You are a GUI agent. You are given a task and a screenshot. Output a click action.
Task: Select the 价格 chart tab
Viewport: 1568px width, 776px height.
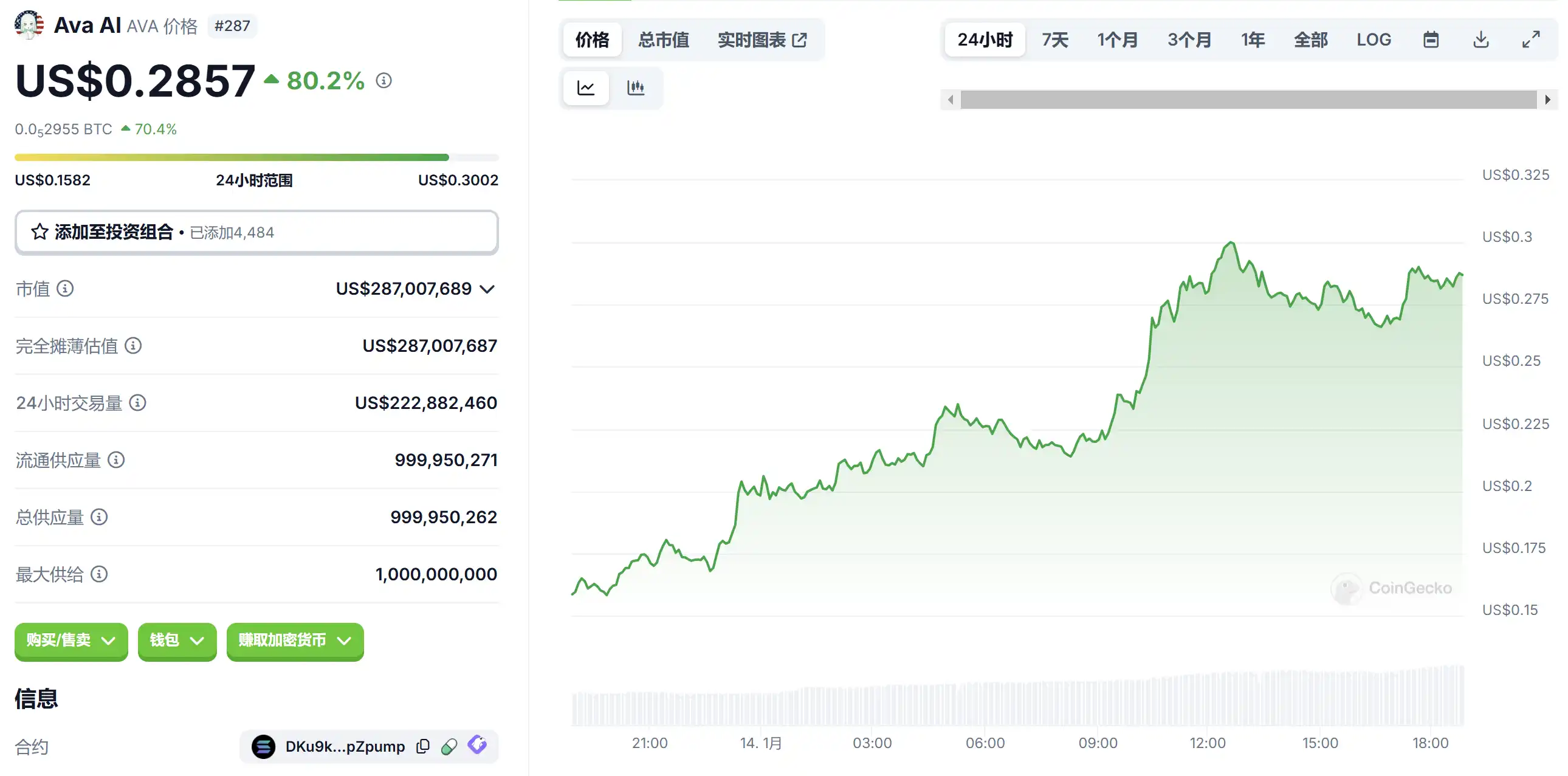click(592, 40)
